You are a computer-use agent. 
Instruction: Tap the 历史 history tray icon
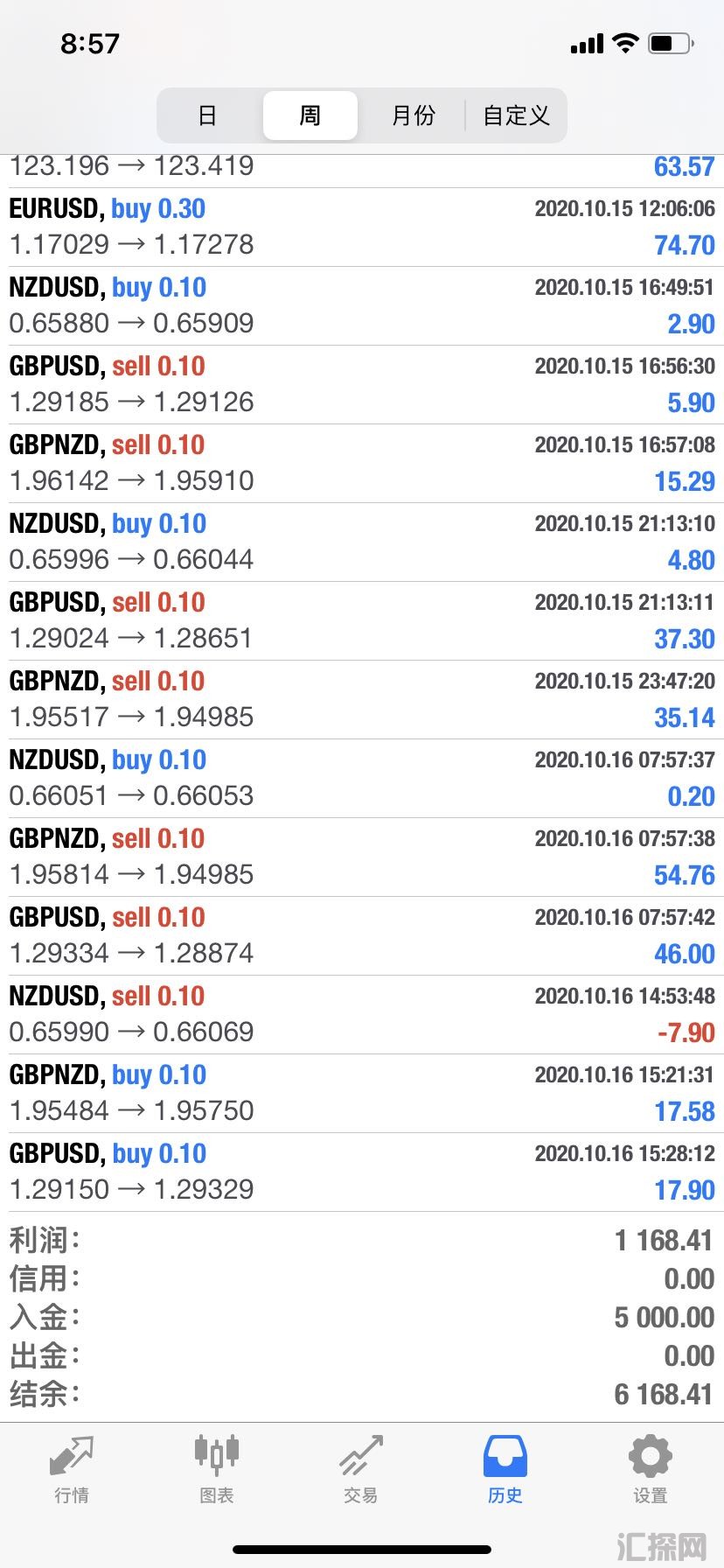click(505, 1457)
